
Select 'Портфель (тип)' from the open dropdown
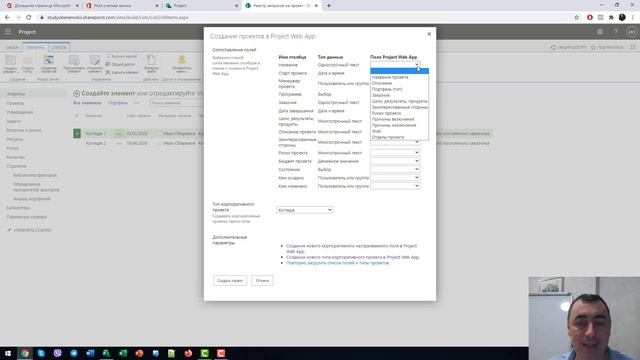coord(387,89)
